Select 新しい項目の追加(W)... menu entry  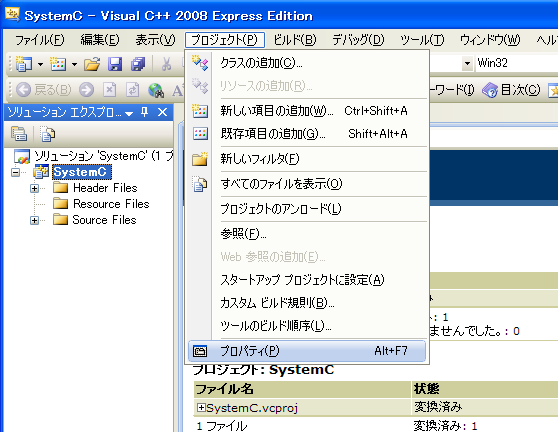pyautogui.click(x=307, y=111)
